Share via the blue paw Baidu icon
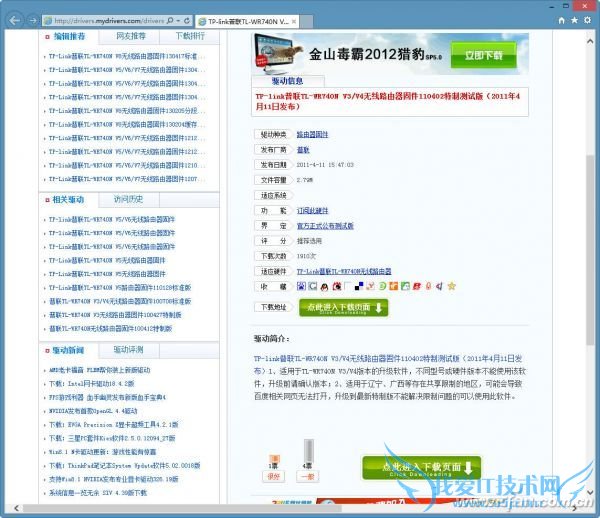 (302, 286)
